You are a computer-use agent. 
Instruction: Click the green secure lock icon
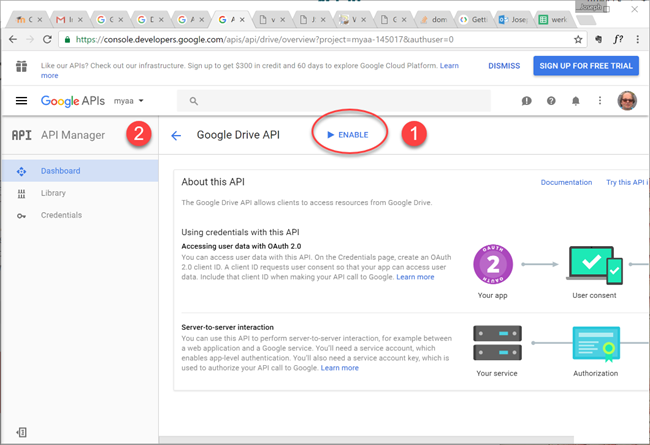68,39
